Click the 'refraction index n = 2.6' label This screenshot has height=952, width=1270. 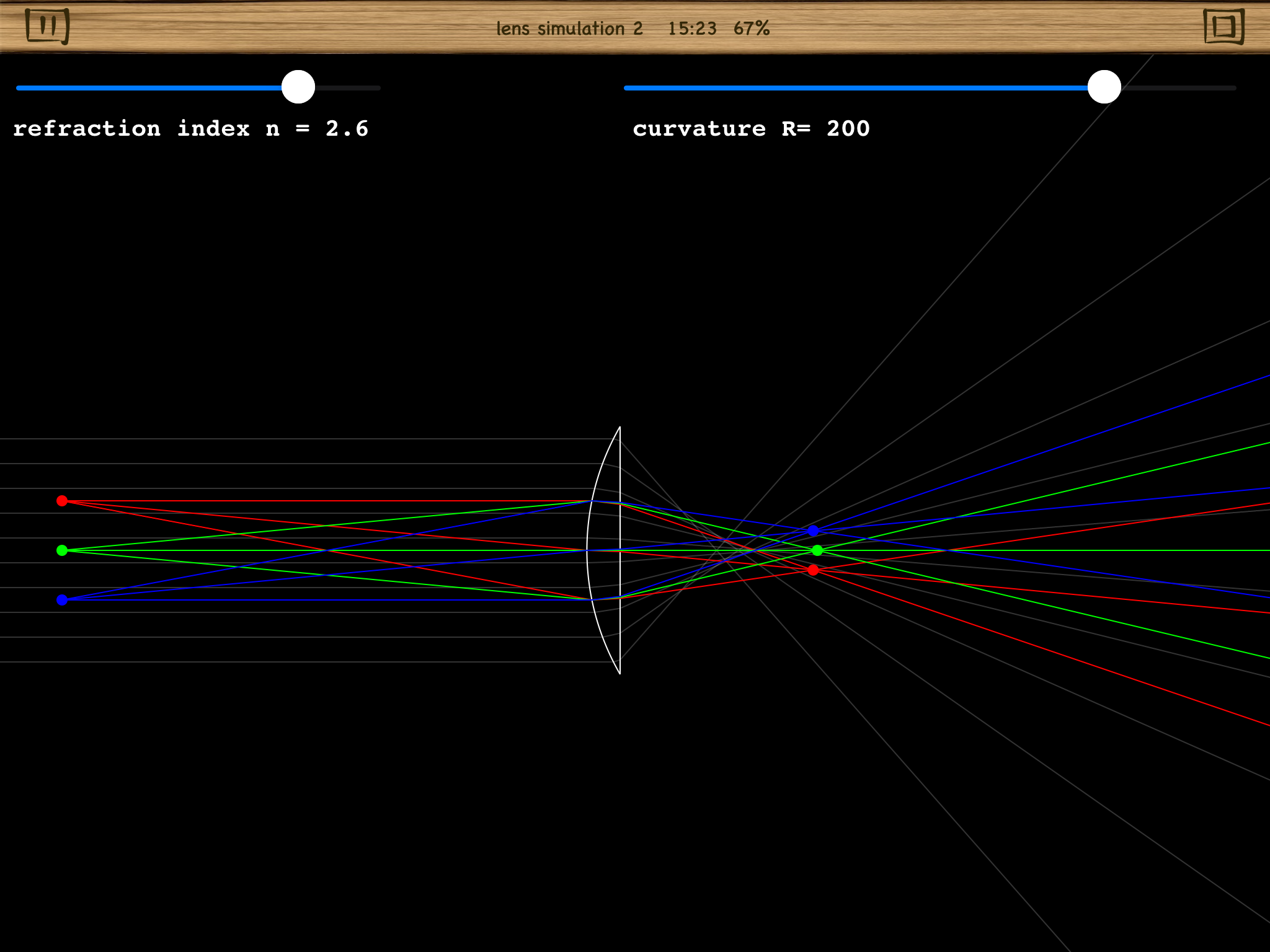tap(191, 129)
